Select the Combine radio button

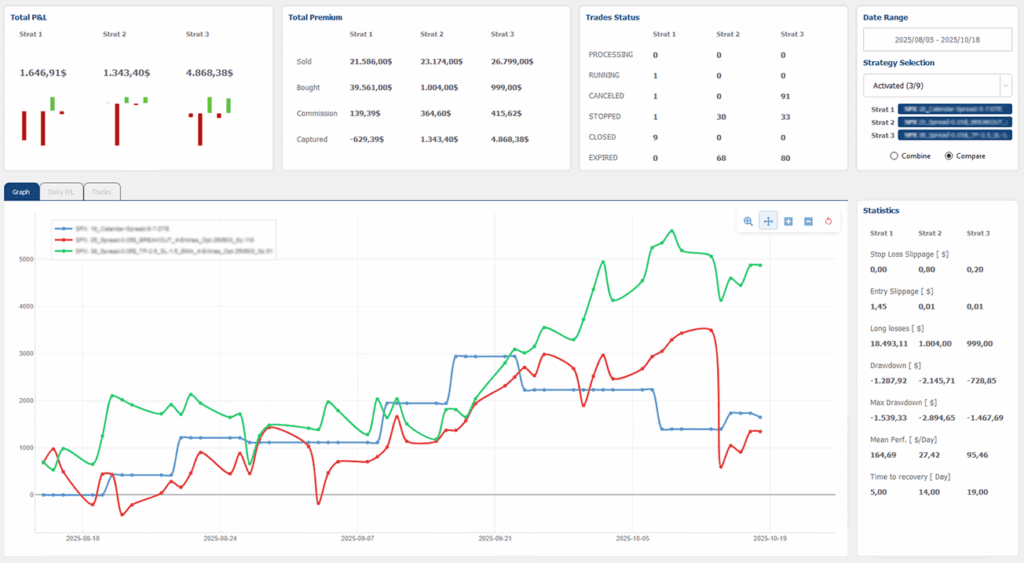(x=894, y=156)
